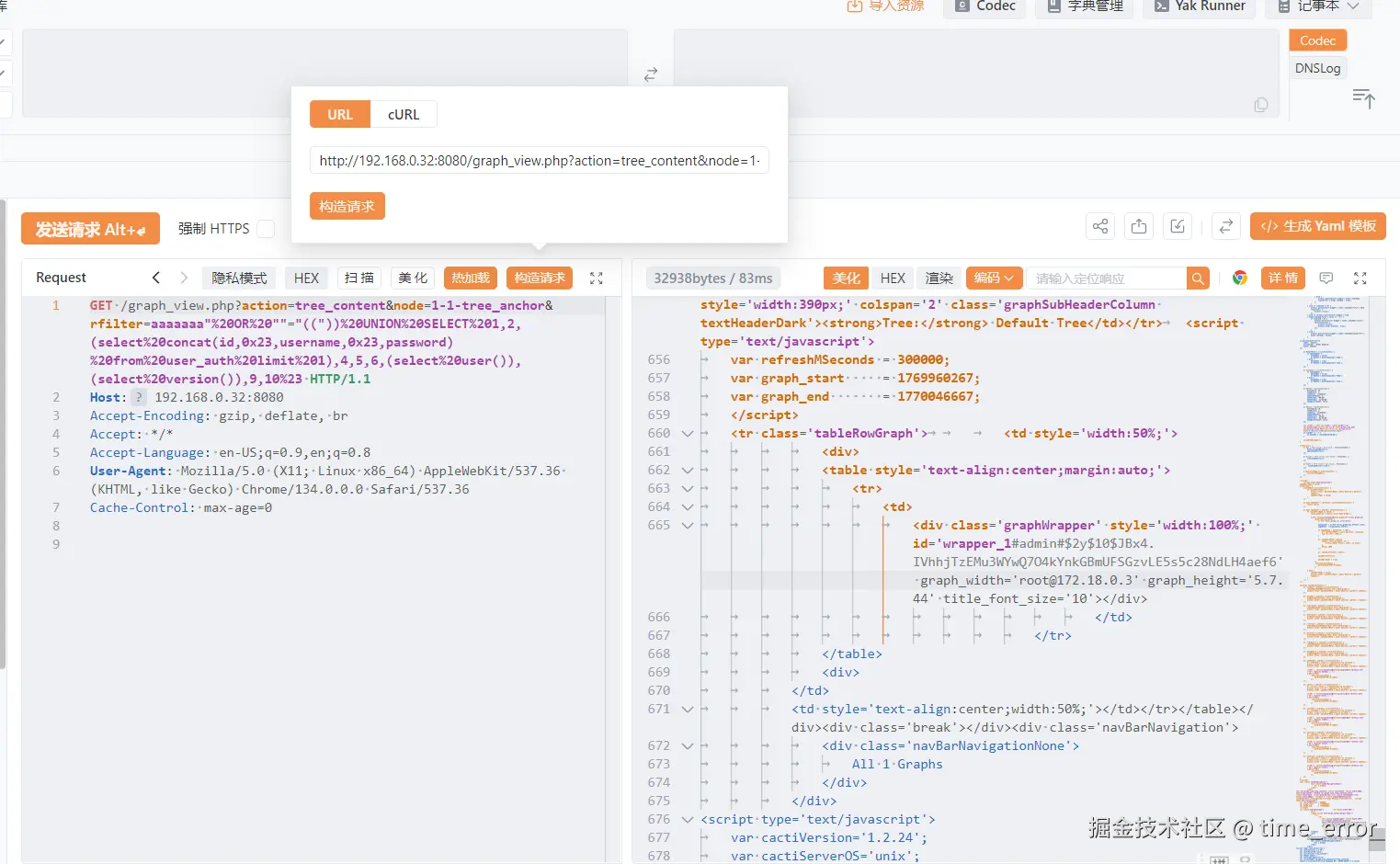1400x864 pixels.
Task: Switch request view to HEX
Action: pyautogui.click(x=306, y=278)
